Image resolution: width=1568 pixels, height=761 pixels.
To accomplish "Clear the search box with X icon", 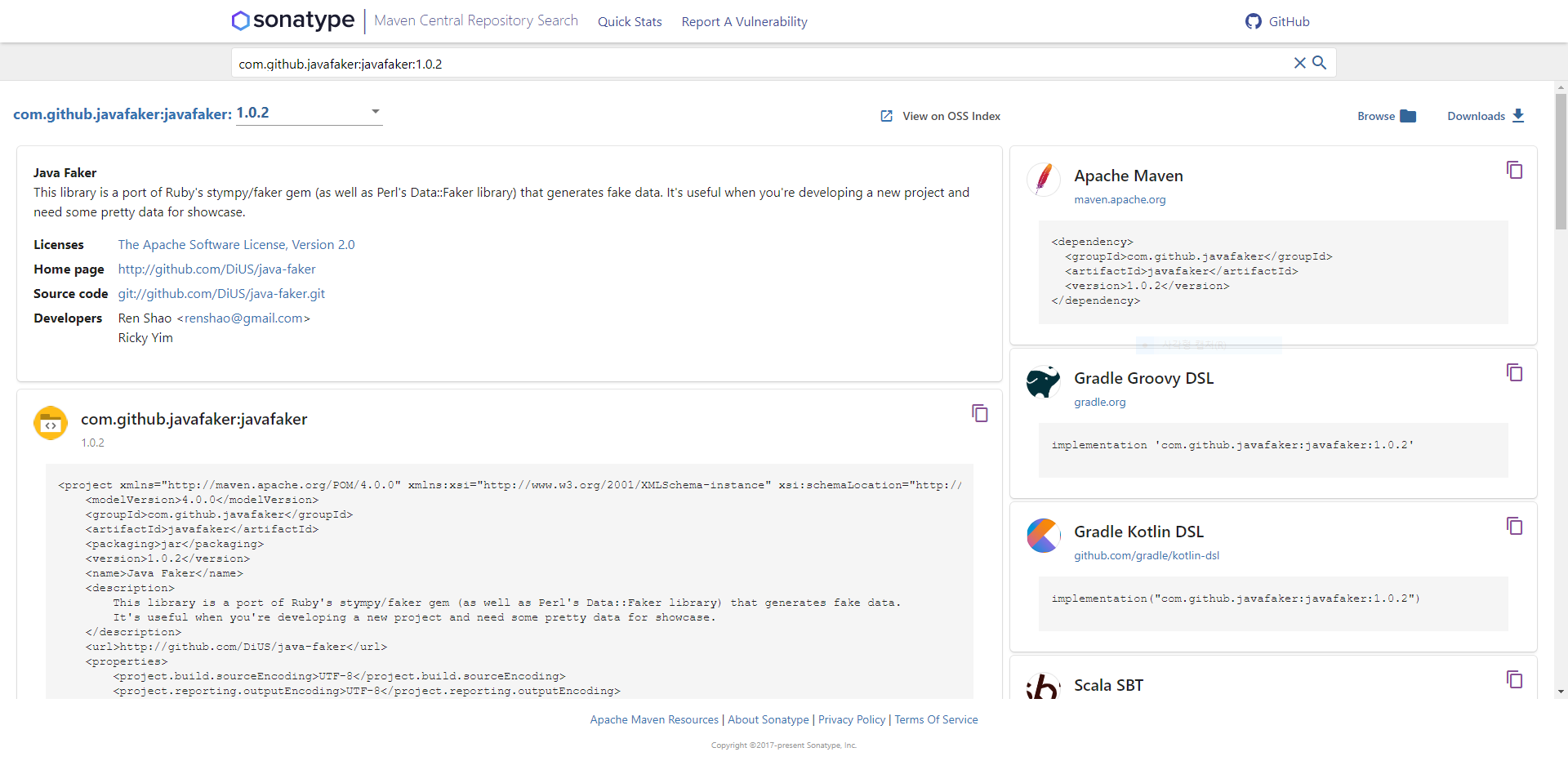I will coord(1299,63).
